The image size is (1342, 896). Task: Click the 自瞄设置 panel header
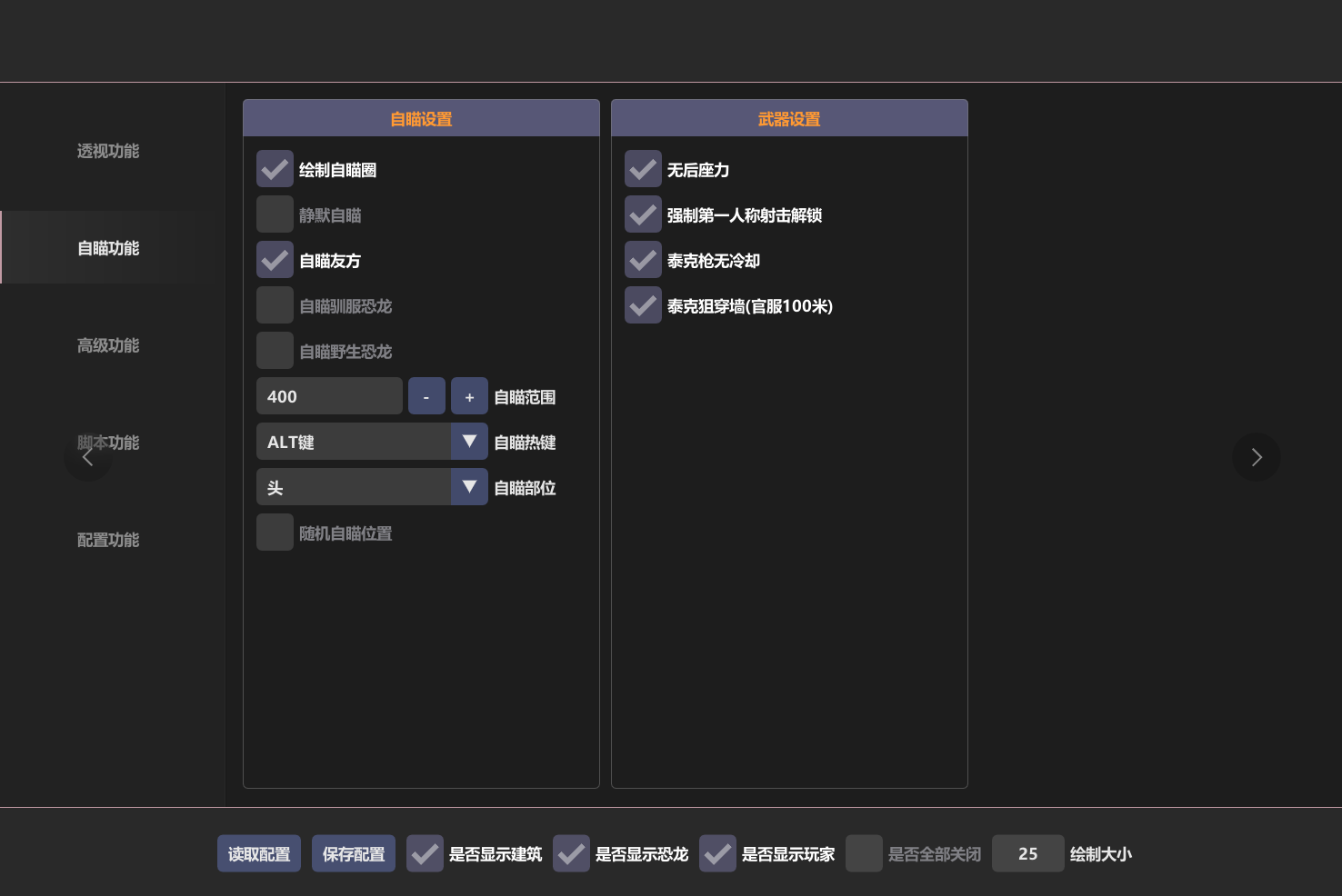pyautogui.click(x=421, y=118)
